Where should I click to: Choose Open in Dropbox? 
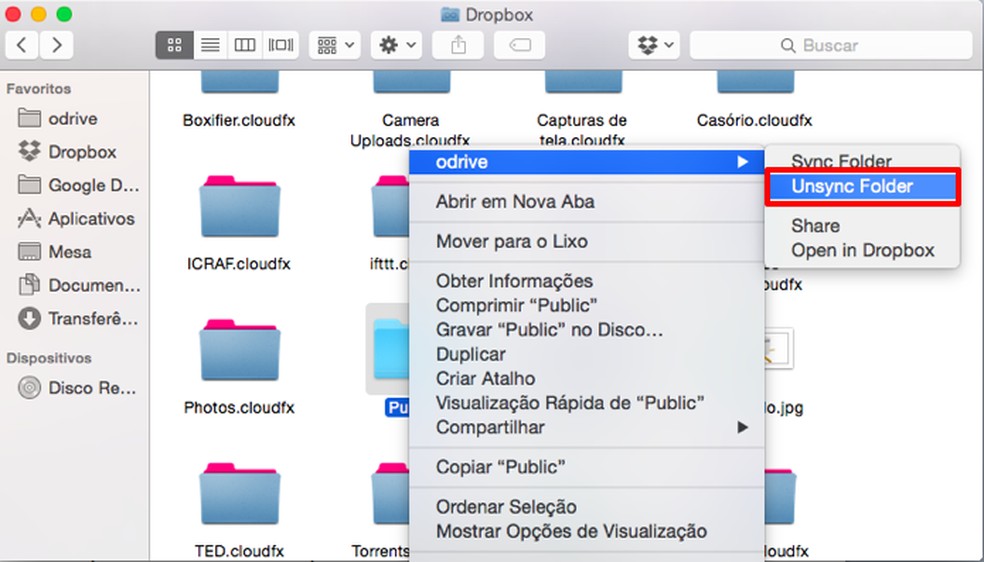(862, 250)
